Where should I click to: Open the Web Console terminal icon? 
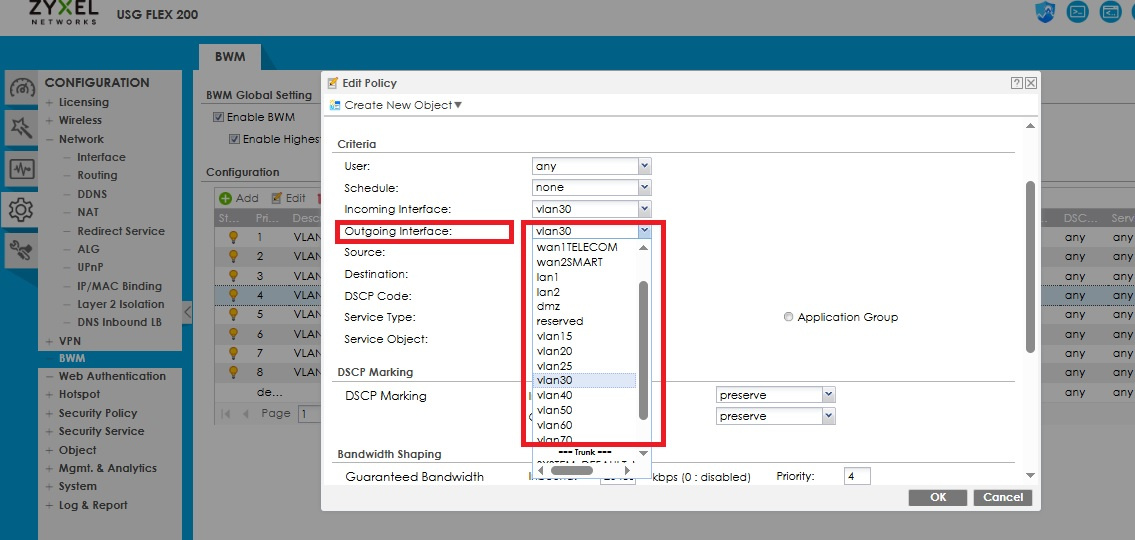tap(1079, 13)
